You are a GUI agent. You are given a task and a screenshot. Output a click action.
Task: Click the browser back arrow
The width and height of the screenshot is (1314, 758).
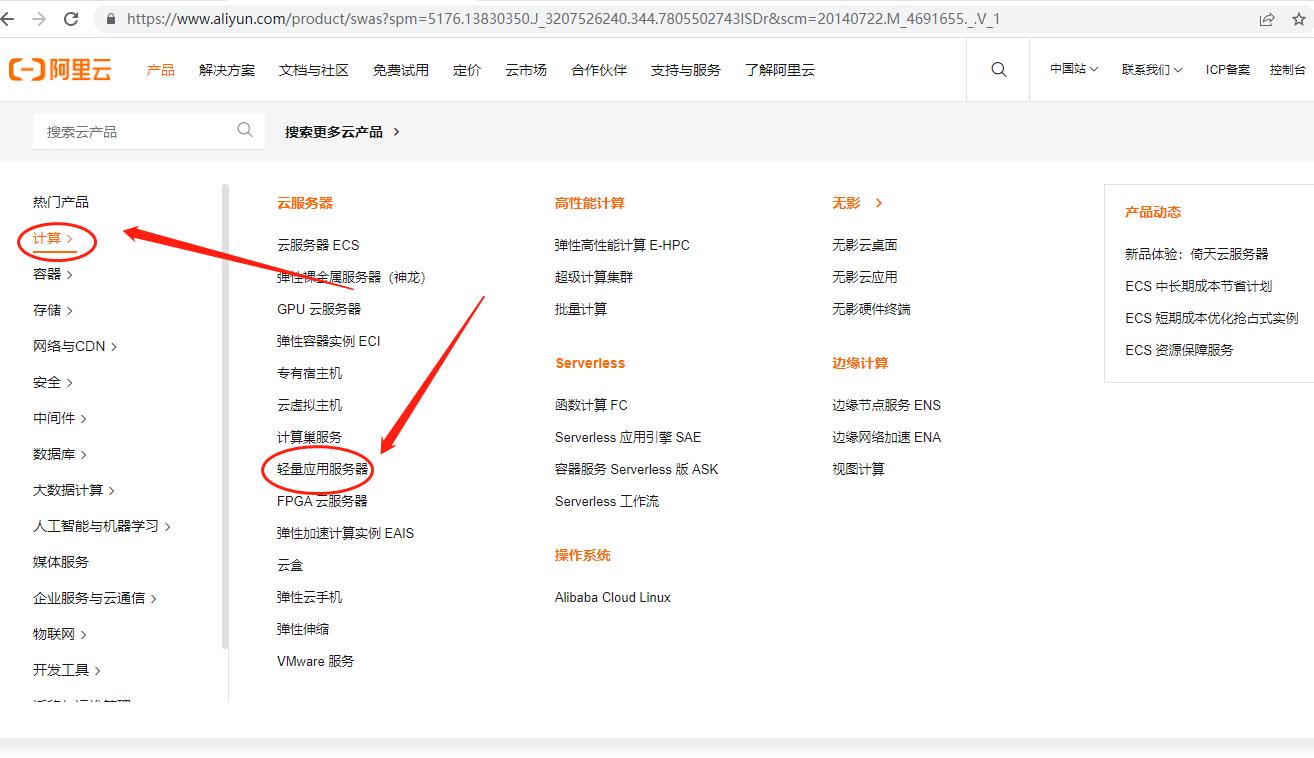[12, 17]
